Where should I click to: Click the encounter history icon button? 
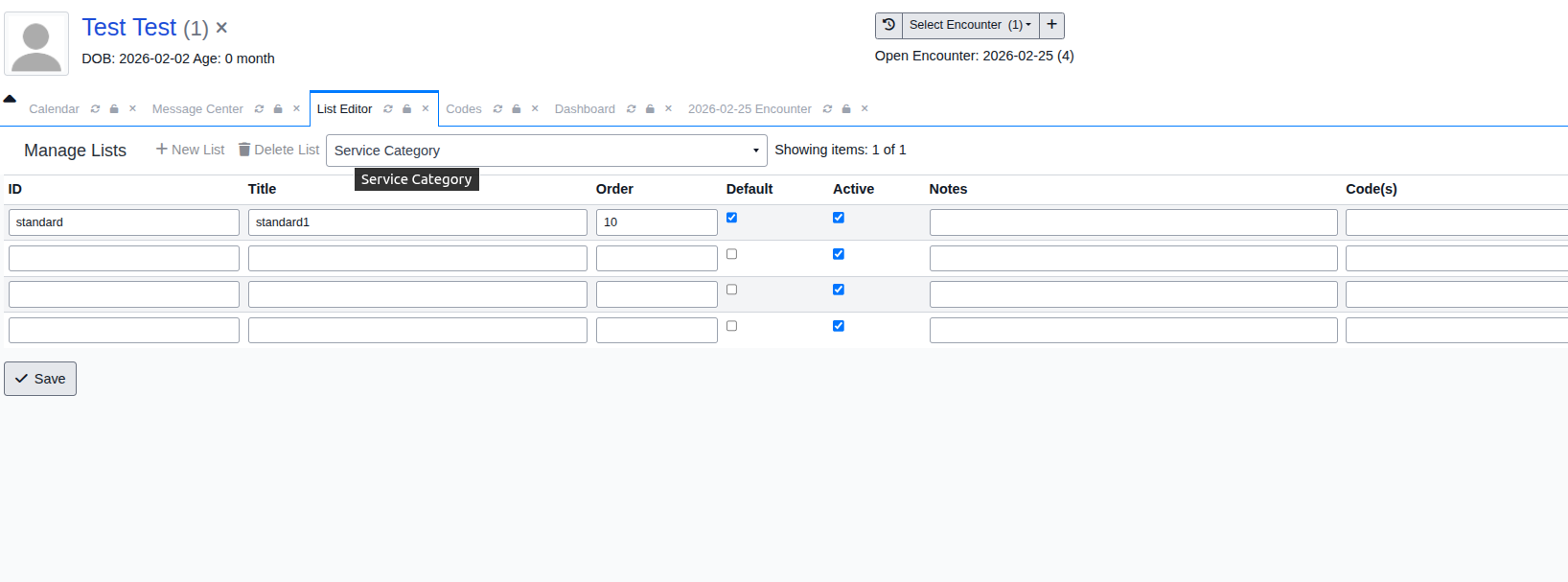(888, 25)
